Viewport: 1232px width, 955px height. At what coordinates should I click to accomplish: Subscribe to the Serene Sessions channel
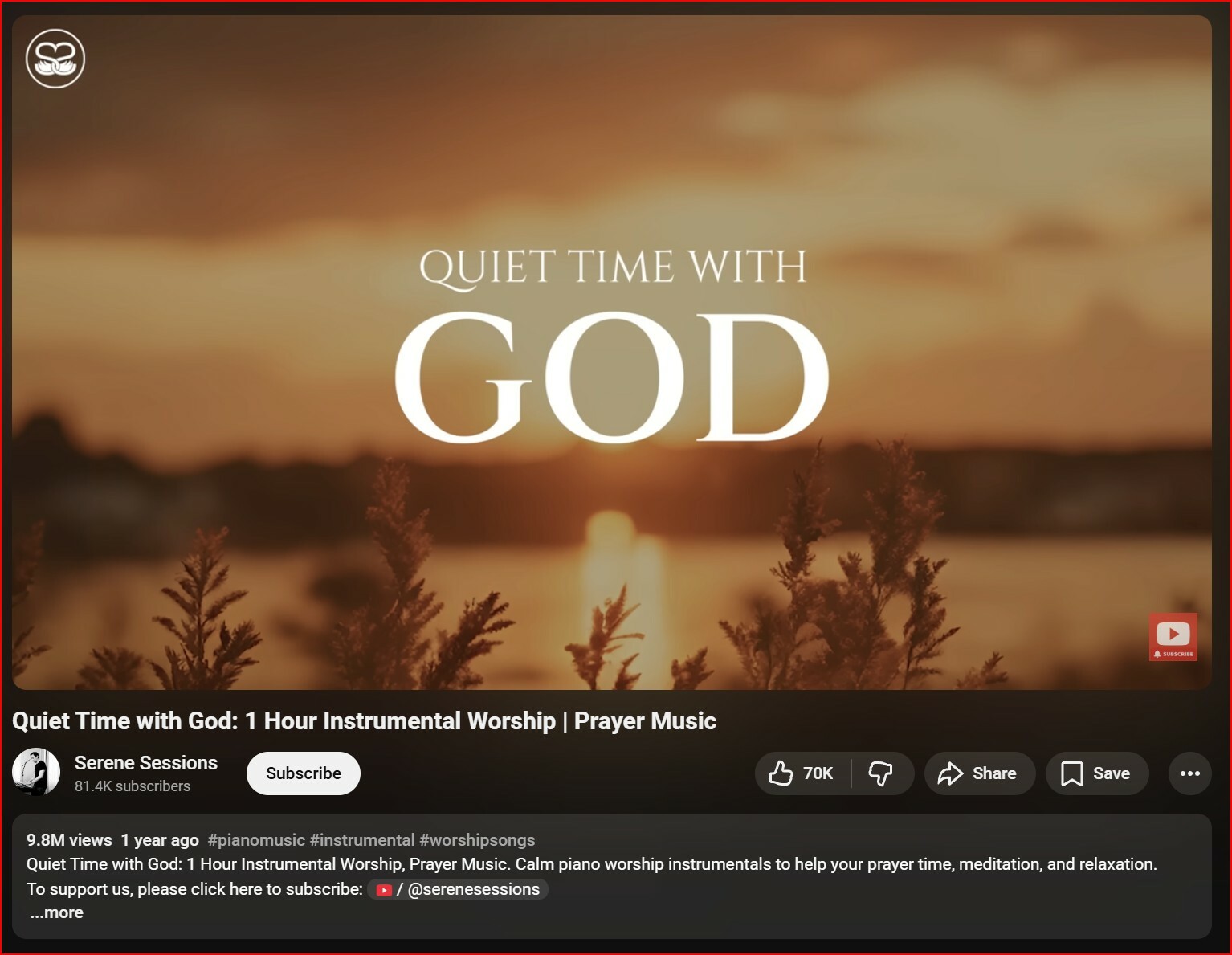pyautogui.click(x=303, y=773)
